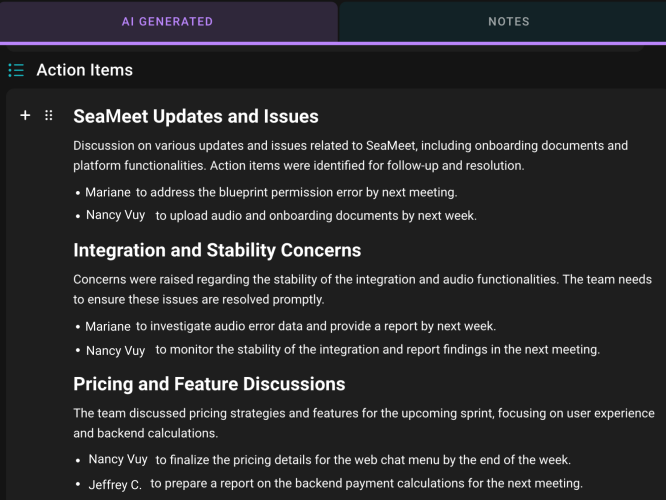The image size is (666, 500).
Task: Select the Action Items section title
Action: click(x=84, y=70)
